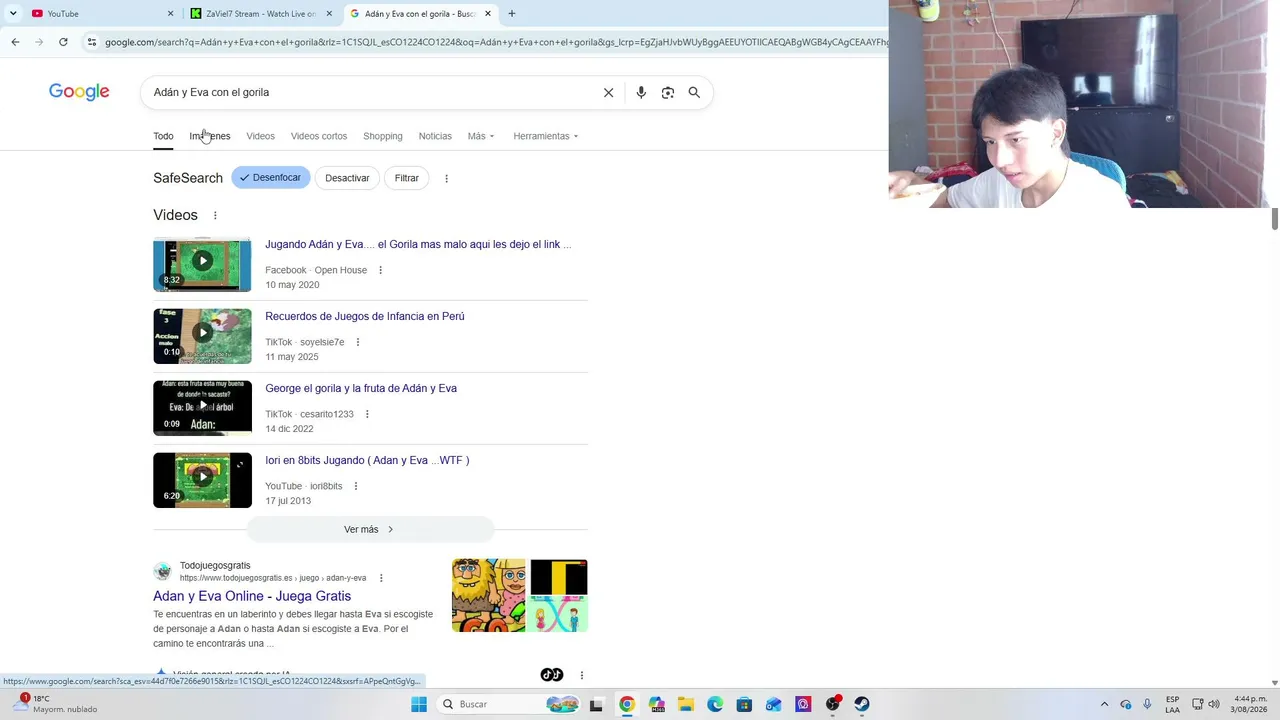This screenshot has height=720, width=1280.
Task: Play the 0:10 TikTok video thumbnail
Action: point(202,336)
